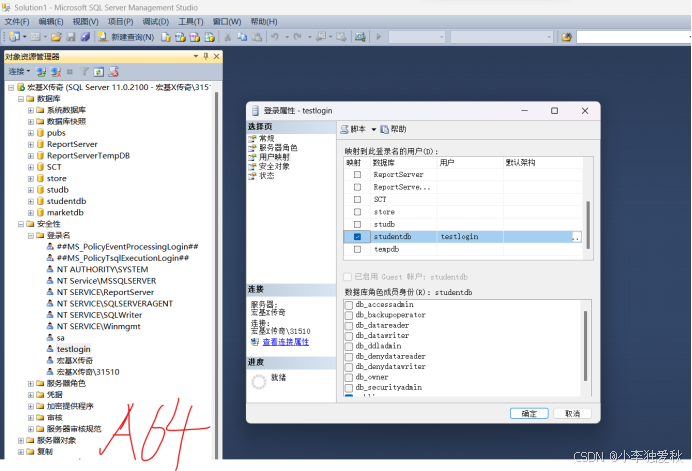Viewport: 692px width, 471px height.
Task: Click the Activity Monitor icon
Action: coord(360,37)
